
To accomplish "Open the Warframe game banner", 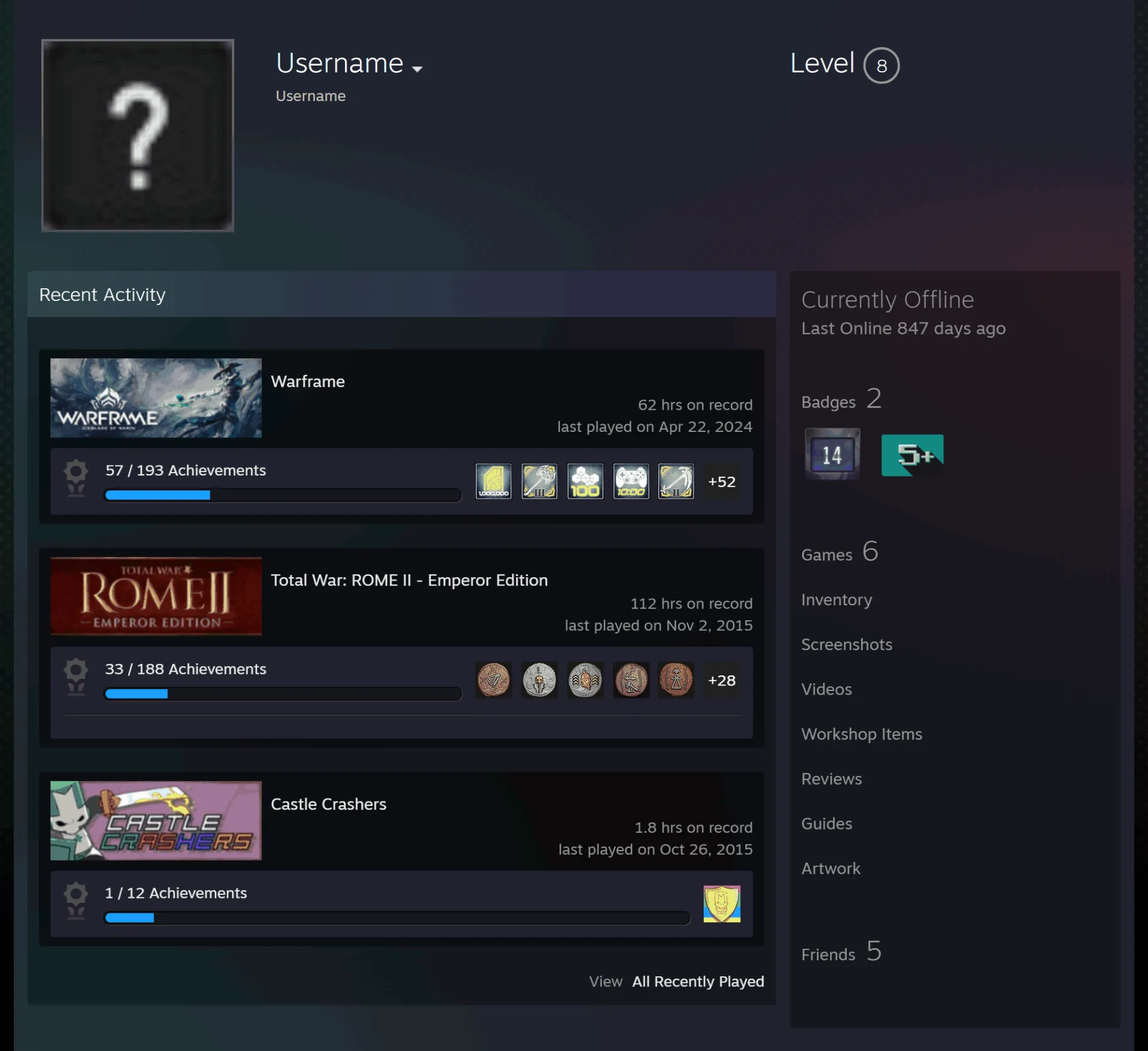I will (156, 398).
